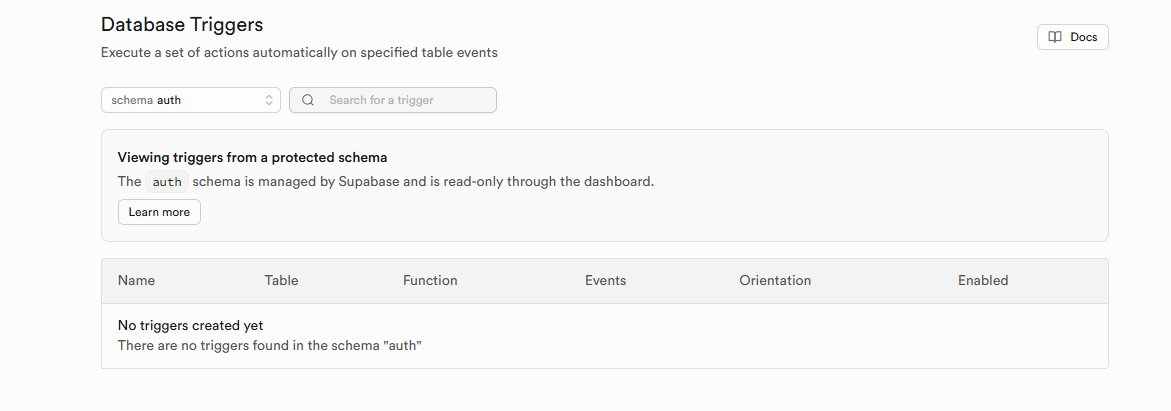Click the Database Triggers page heading

click(x=182, y=24)
